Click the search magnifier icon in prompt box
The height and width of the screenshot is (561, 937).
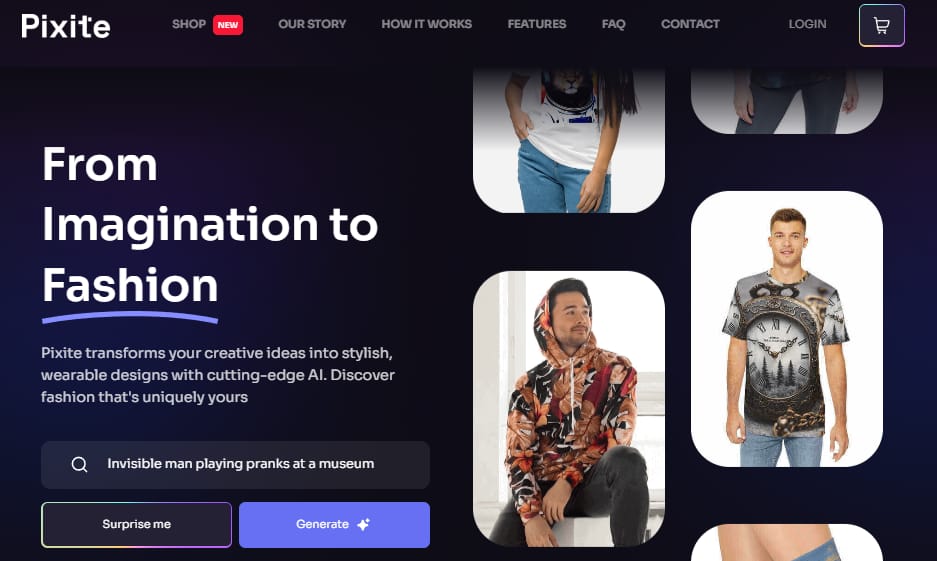click(x=79, y=464)
